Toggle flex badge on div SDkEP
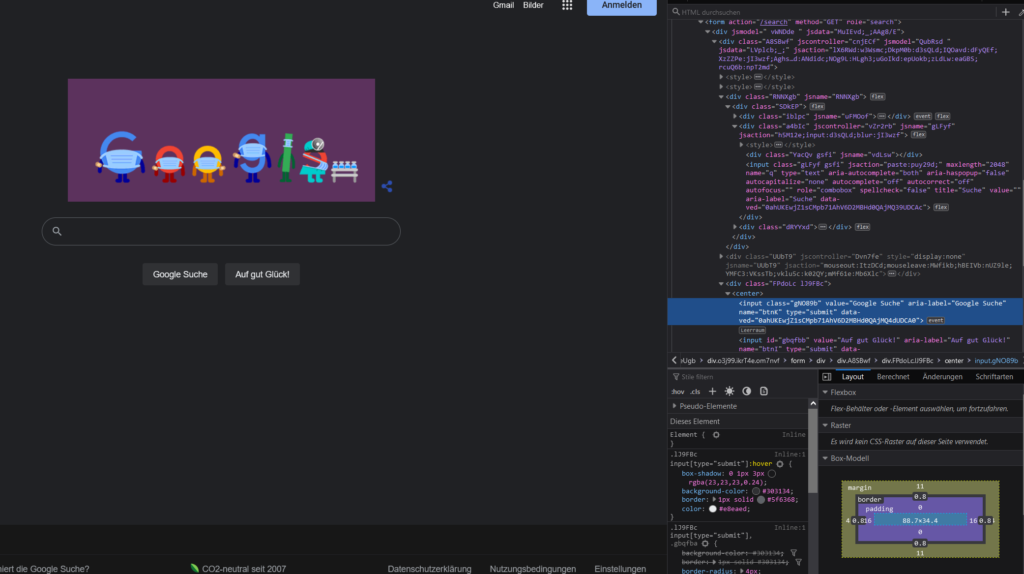The width and height of the screenshot is (1024, 574). 817,106
